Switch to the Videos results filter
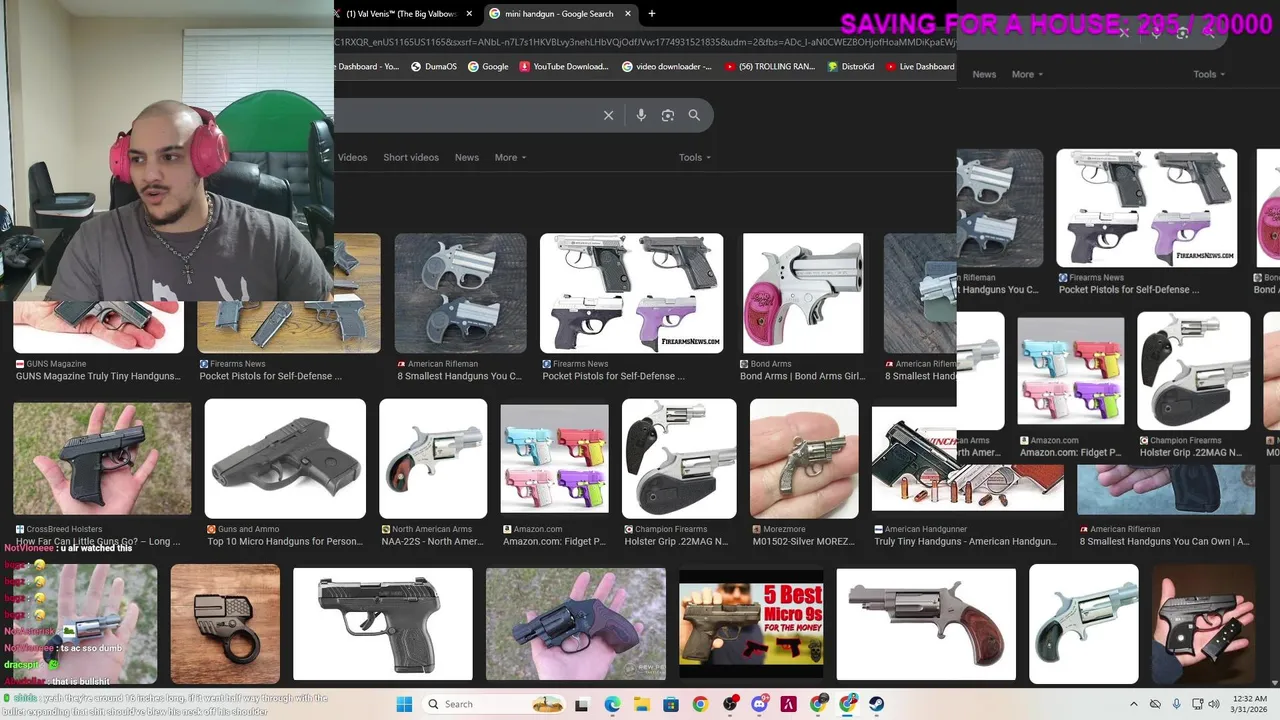The image size is (1280, 720). pos(352,157)
